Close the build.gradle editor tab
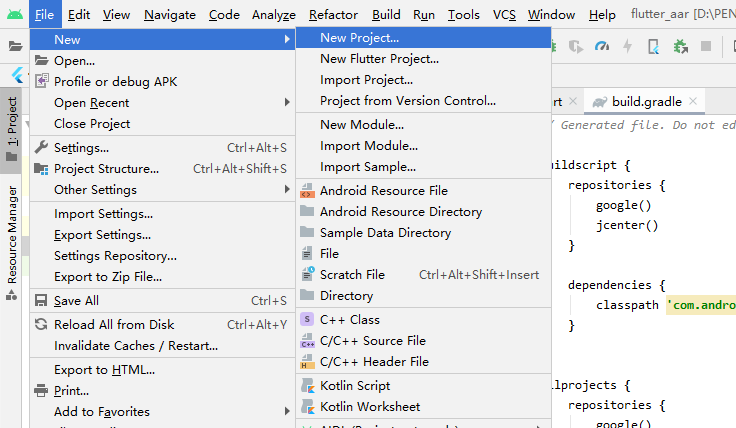Viewport: 736px width, 428px height. (x=692, y=102)
